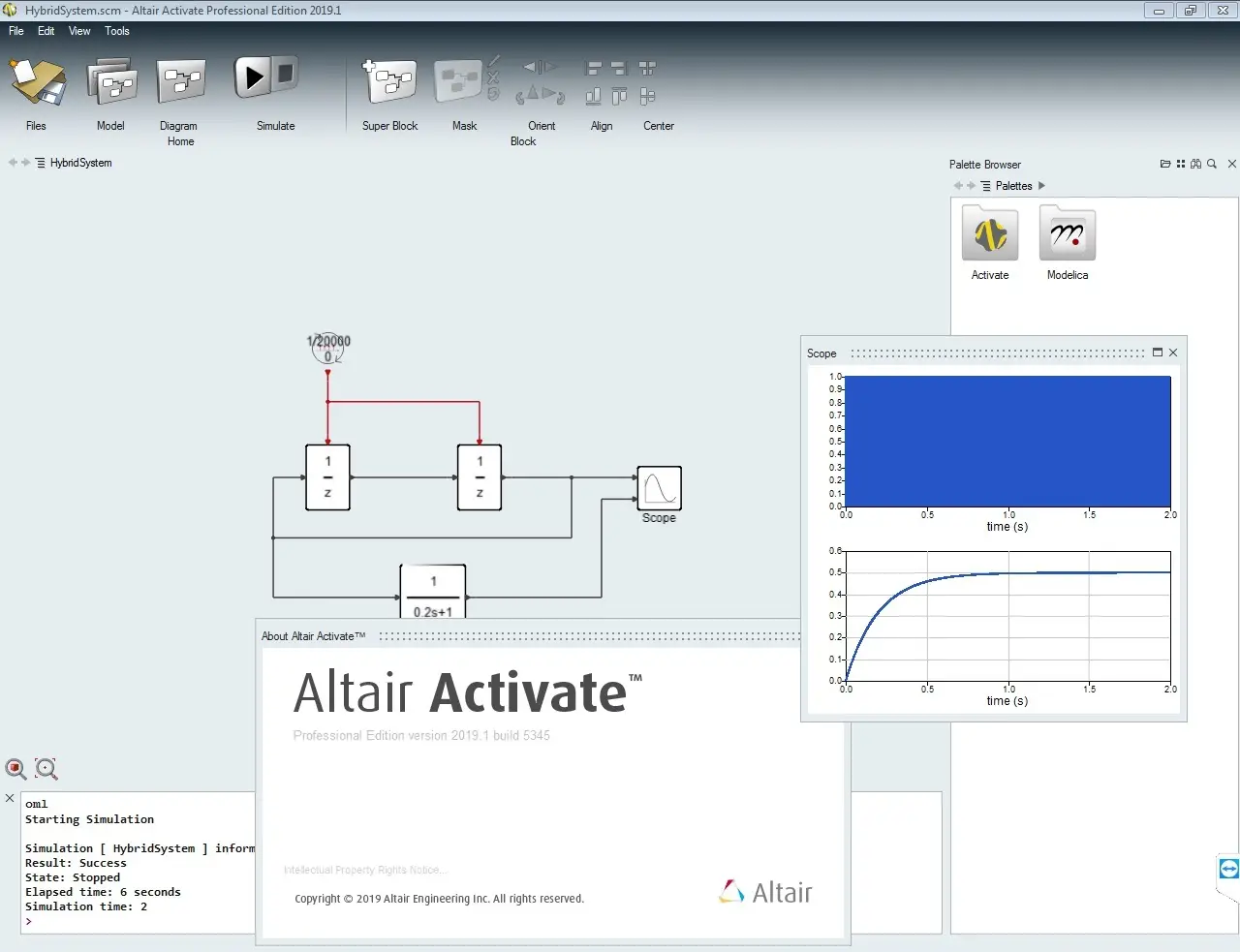
Task: Open the Files toolbar icon
Action: tap(37, 82)
